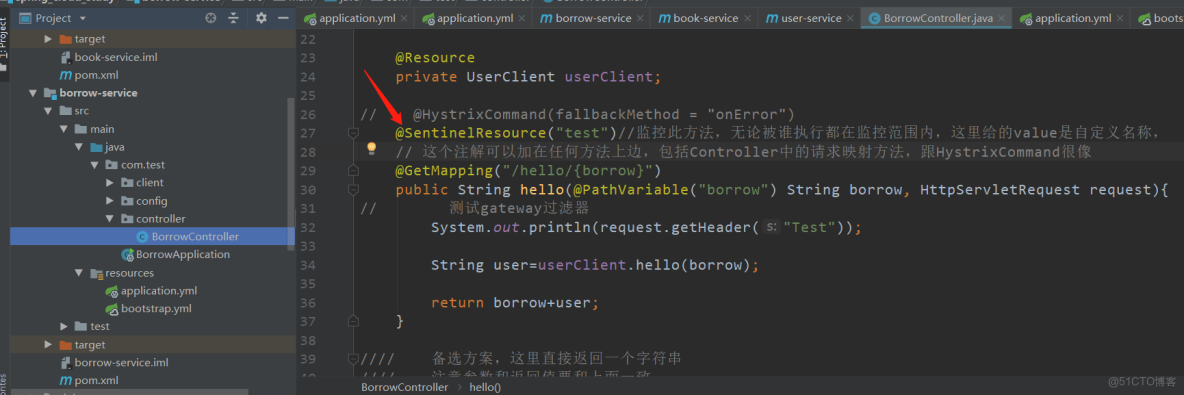Image resolution: width=1184 pixels, height=395 pixels.
Task: Select borrow-service.iml in the tree
Action: tap(122, 363)
